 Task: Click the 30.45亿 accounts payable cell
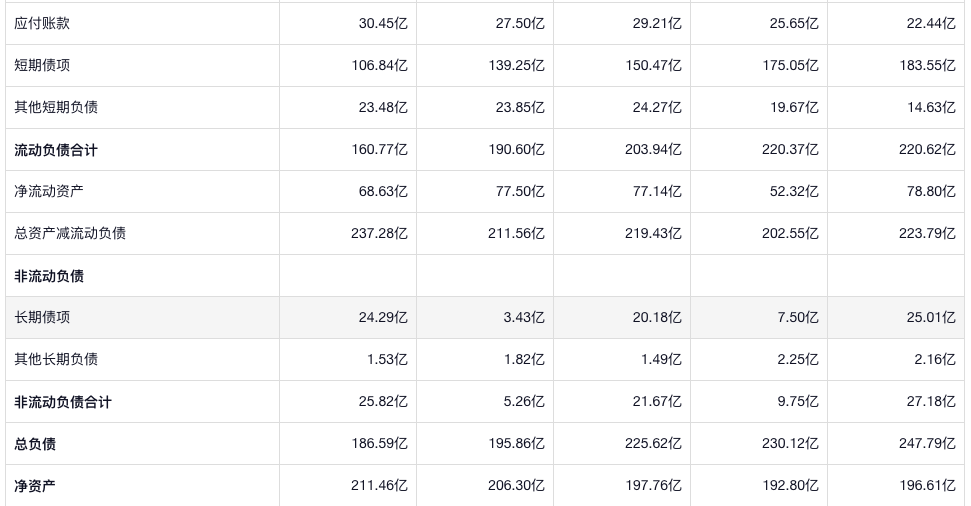383,23
